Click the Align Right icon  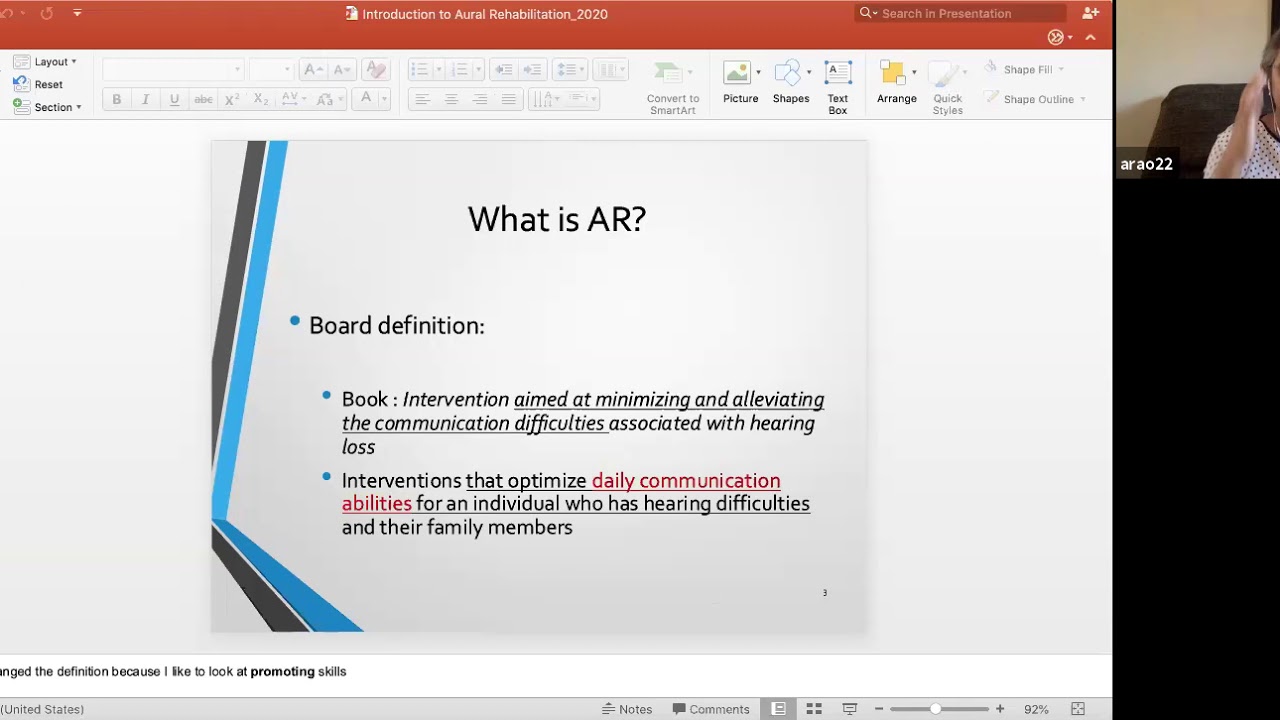pos(480,99)
